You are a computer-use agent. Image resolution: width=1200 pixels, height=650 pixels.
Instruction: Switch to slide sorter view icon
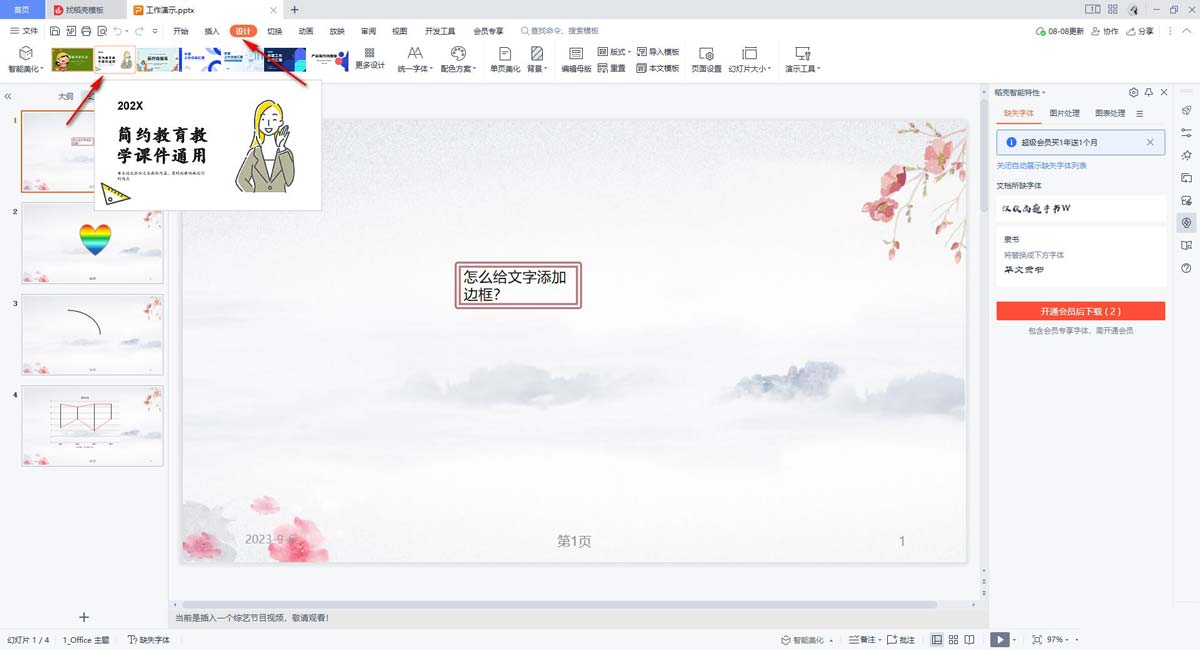(x=954, y=639)
